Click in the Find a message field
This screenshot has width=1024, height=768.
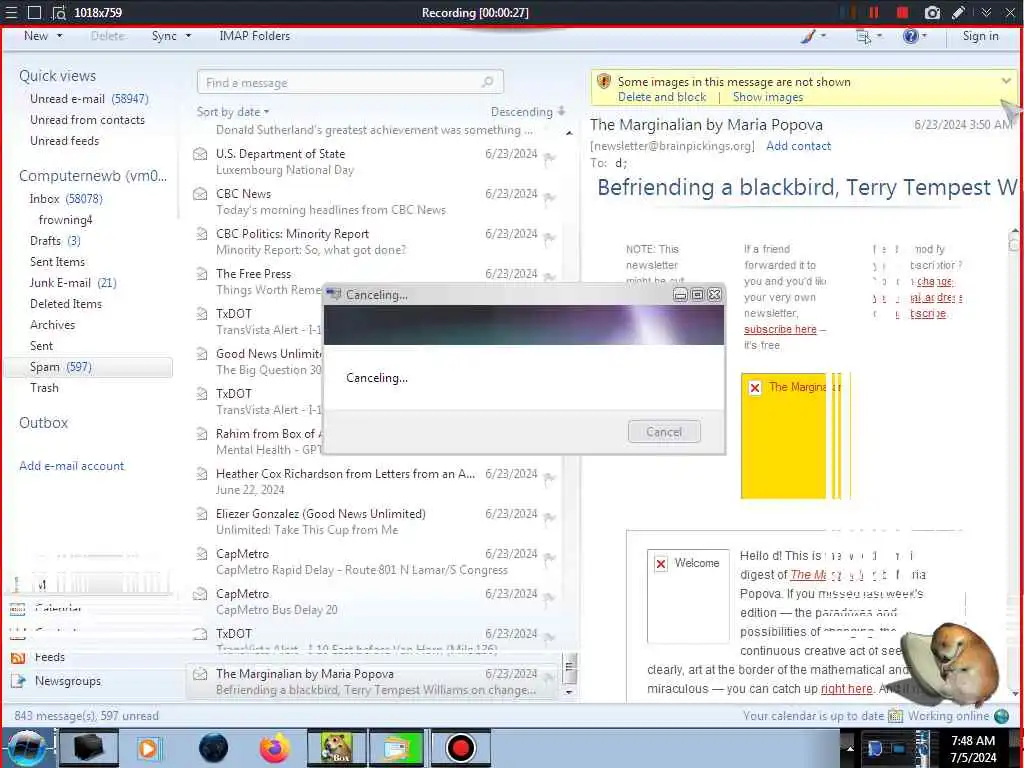(x=350, y=82)
